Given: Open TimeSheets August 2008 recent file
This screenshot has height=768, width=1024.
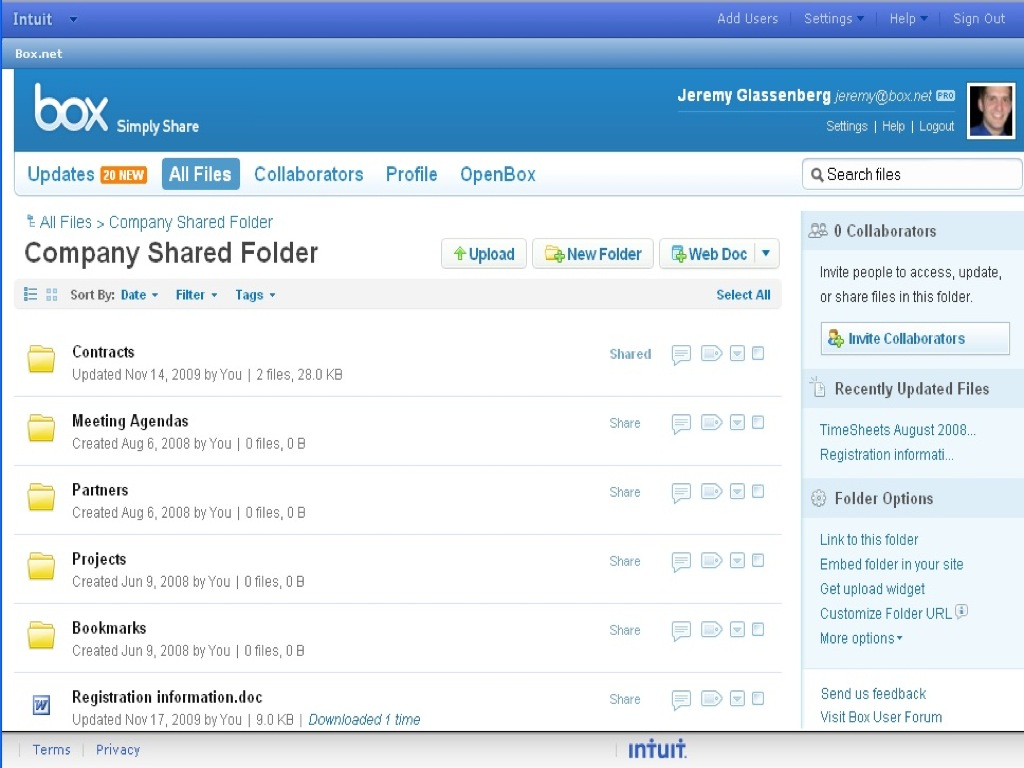Looking at the screenshot, I should pos(897,430).
